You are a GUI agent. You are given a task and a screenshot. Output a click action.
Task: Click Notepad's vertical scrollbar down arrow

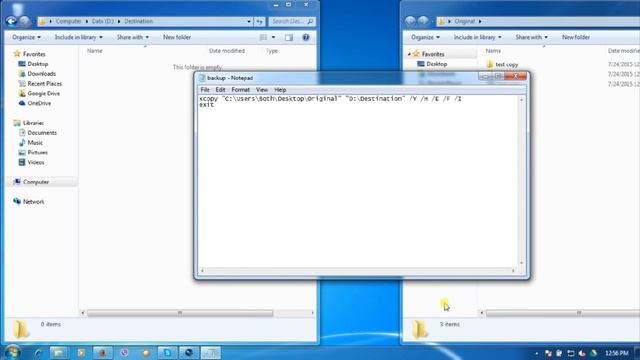(522, 263)
